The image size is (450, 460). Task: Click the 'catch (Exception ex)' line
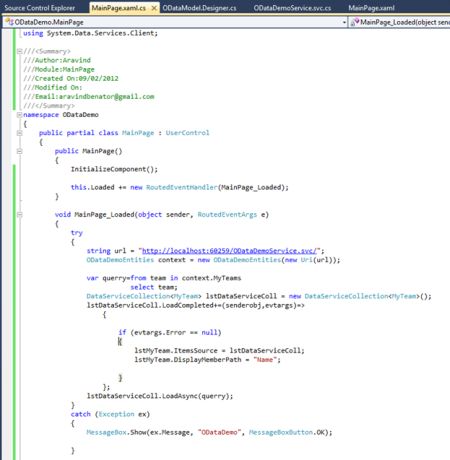[110, 414]
